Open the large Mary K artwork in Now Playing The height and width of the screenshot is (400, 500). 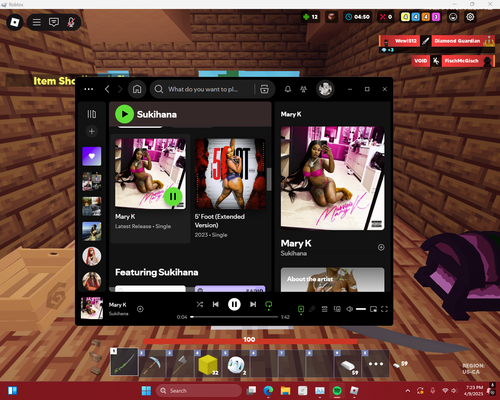pos(333,178)
